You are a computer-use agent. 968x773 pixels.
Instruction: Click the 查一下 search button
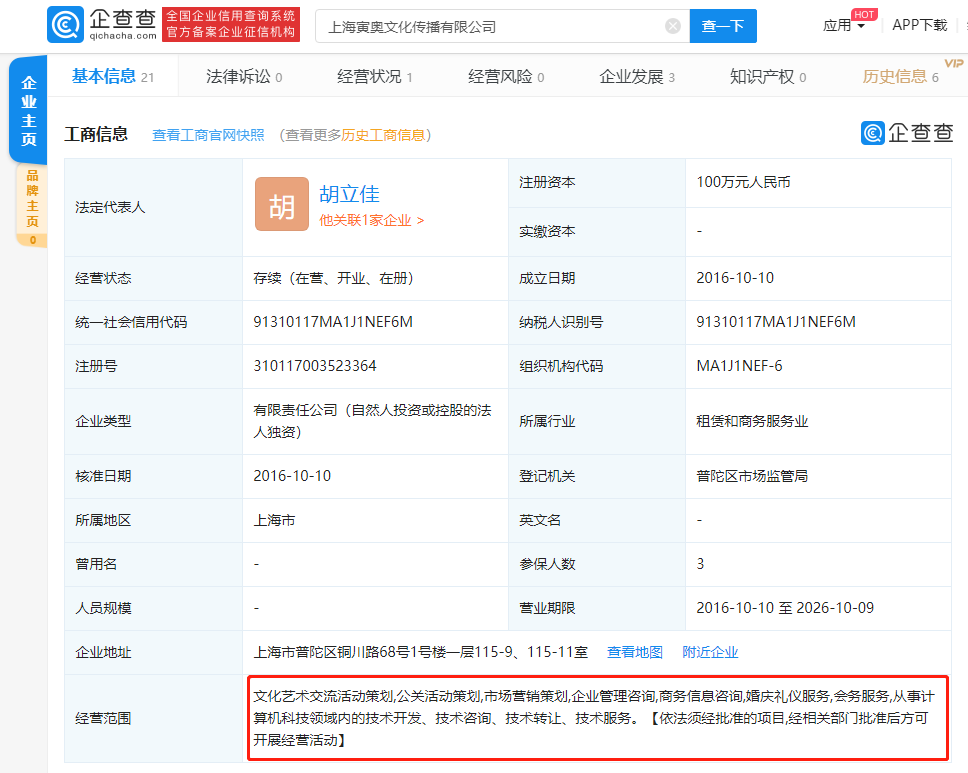723,26
